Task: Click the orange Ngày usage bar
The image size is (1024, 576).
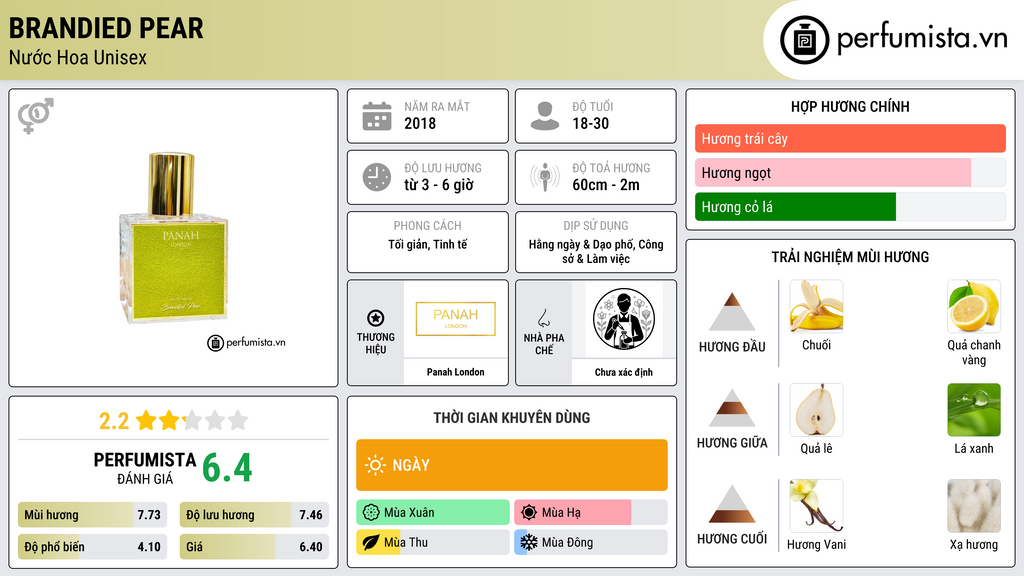Action: tap(512, 465)
